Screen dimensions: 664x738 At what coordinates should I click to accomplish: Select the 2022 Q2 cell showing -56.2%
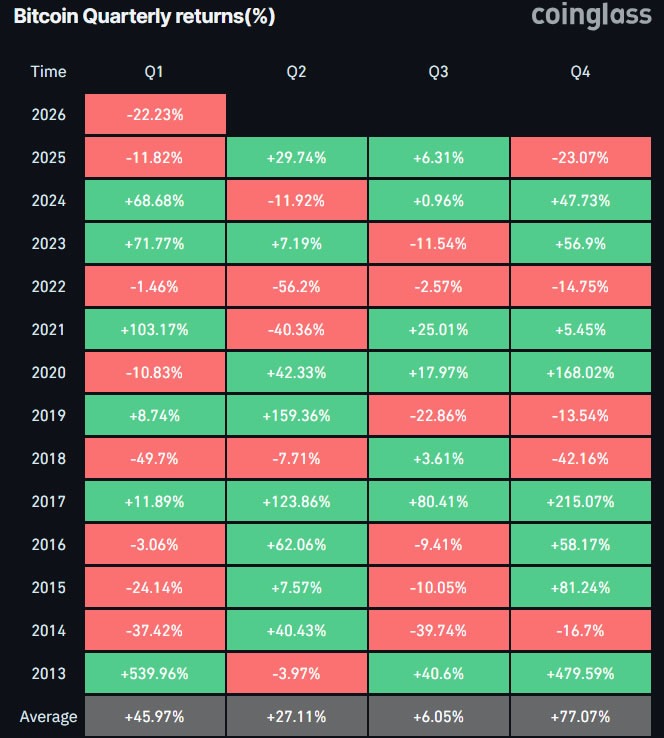(296, 286)
